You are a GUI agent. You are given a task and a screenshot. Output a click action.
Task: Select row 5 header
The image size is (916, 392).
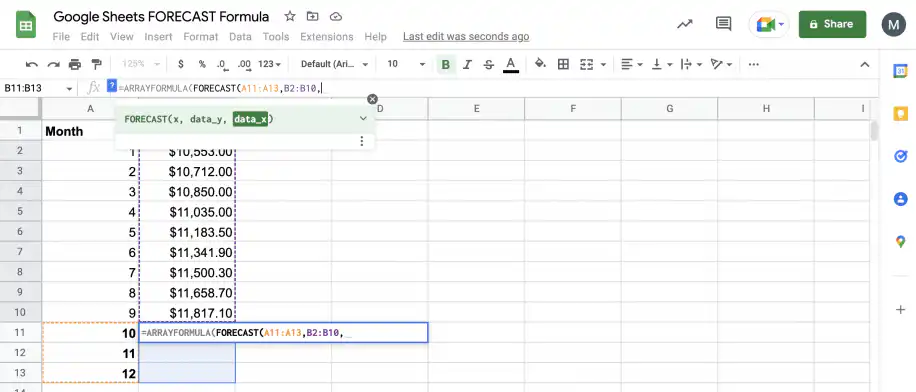(20, 211)
